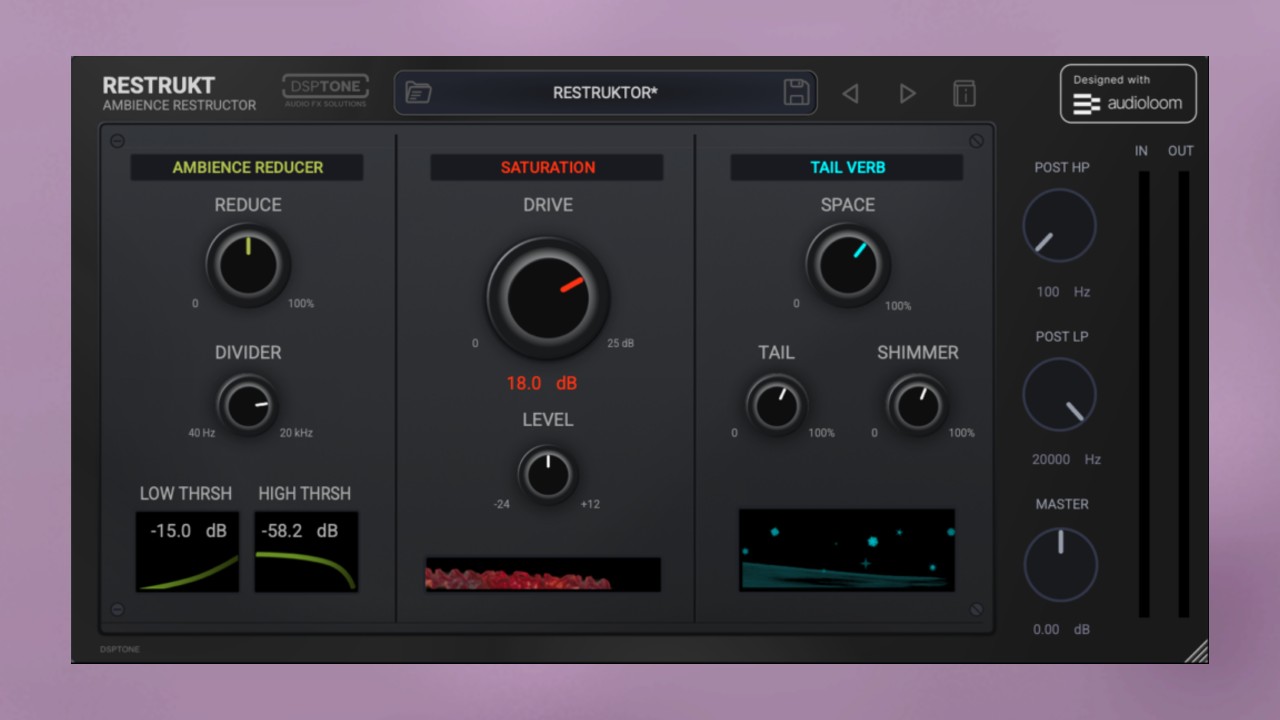Click the window resize grip corner
This screenshot has height=720, width=1280.
pos(1196,651)
